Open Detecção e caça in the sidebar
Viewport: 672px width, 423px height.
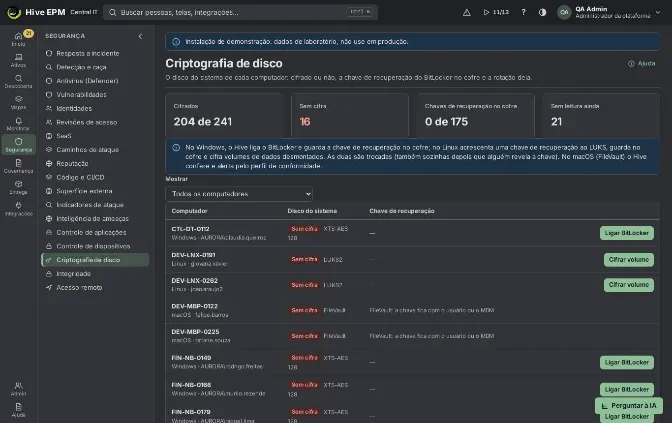click(95, 67)
